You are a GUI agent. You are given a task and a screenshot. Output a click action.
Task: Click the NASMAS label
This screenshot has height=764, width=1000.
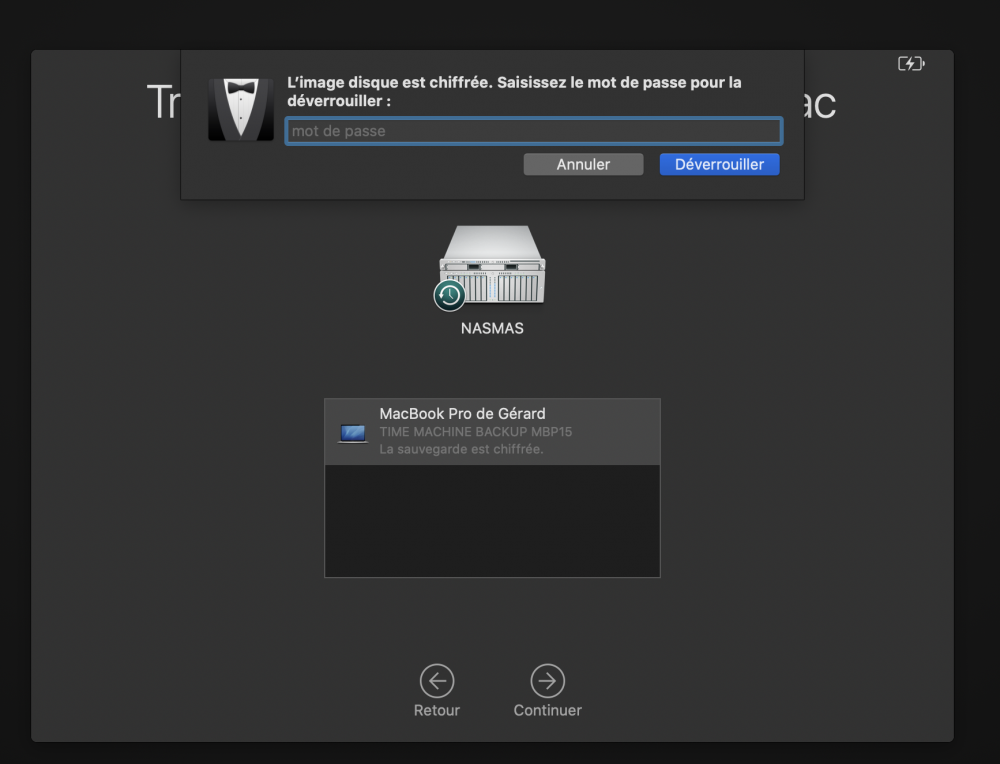click(x=492, y=328)
